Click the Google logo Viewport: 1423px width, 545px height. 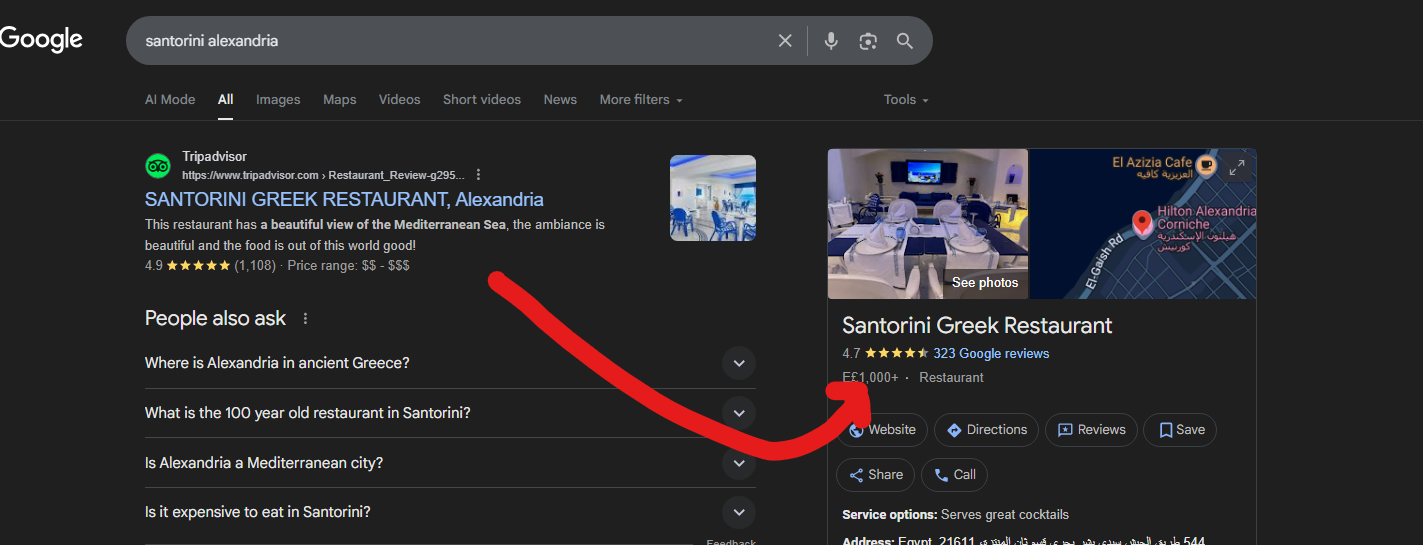pos(41,40)
